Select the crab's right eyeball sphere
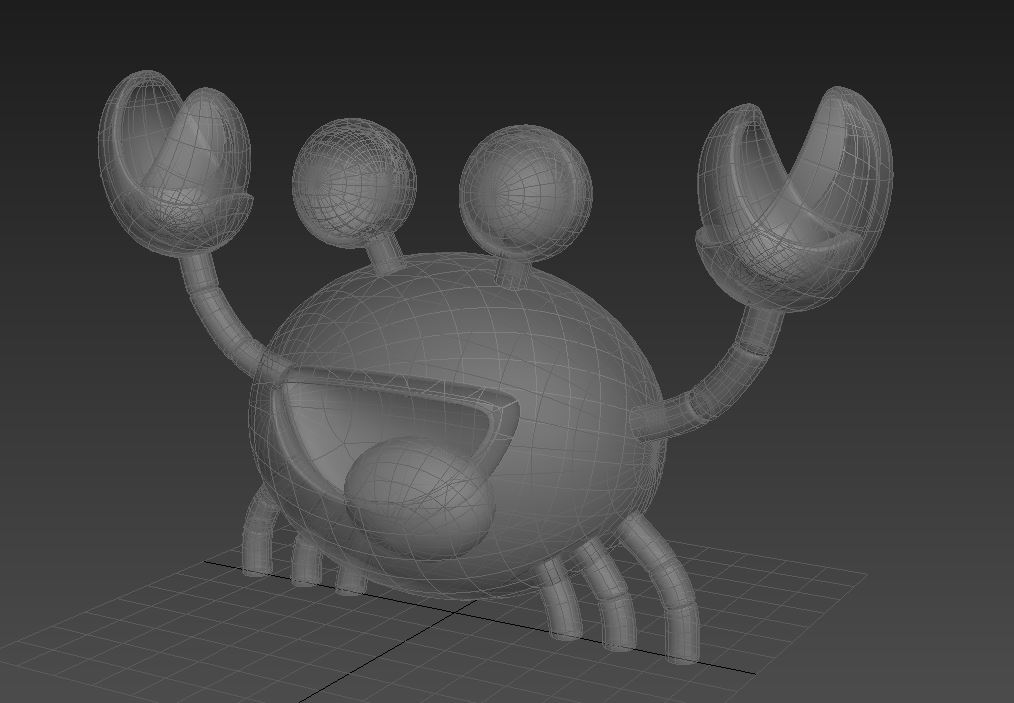This screenshot has width=1014, height=703. pos(525,193)
